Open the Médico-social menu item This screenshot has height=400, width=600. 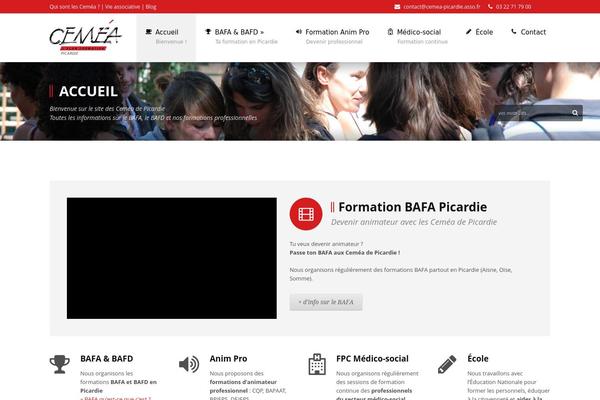[x=417, y=36]
